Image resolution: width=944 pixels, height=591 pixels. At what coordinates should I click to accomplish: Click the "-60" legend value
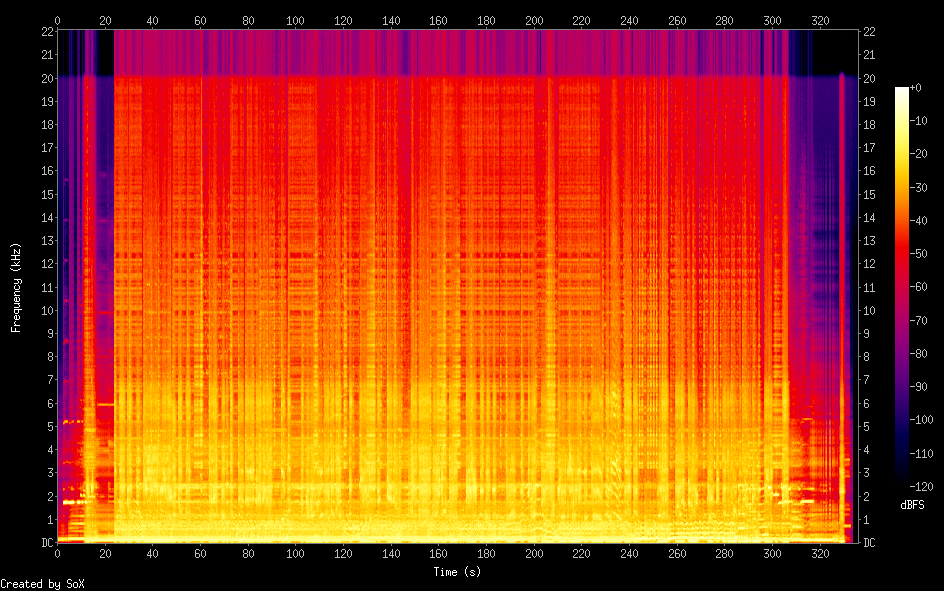point(918,287)
